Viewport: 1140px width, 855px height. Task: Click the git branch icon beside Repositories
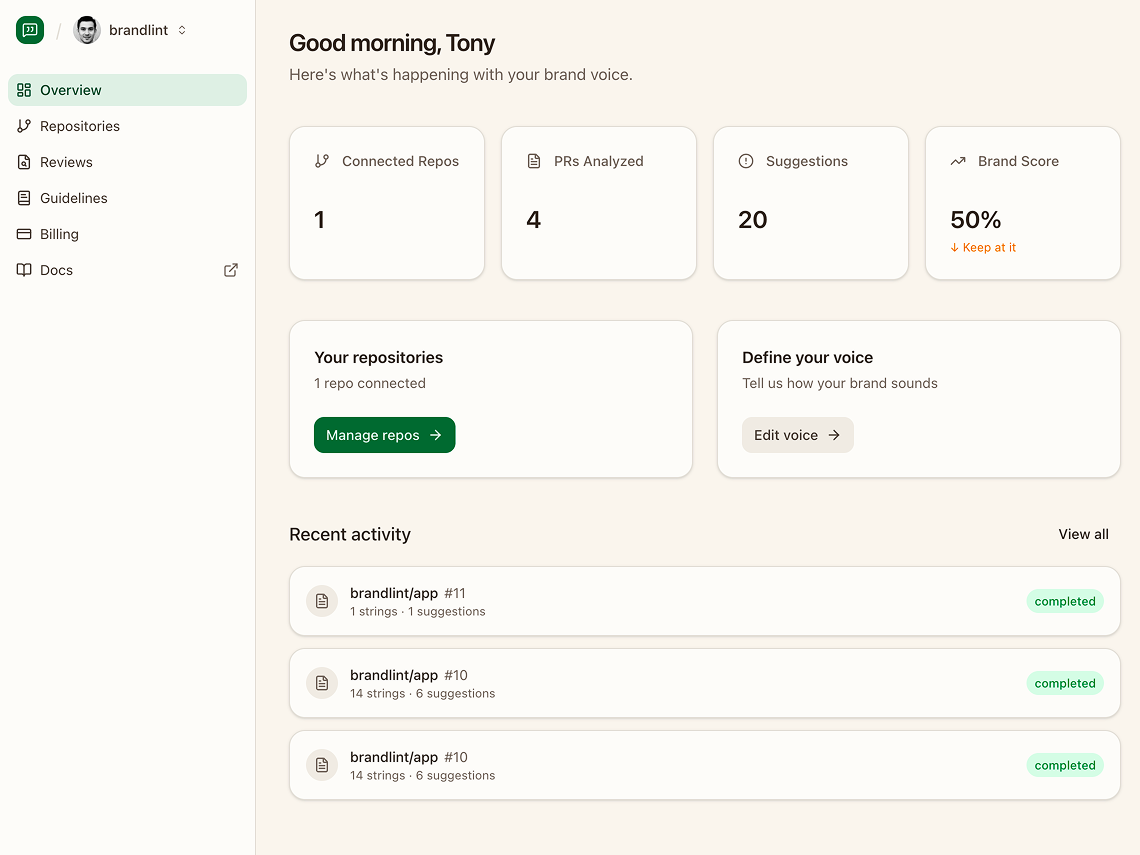(22, 125)
